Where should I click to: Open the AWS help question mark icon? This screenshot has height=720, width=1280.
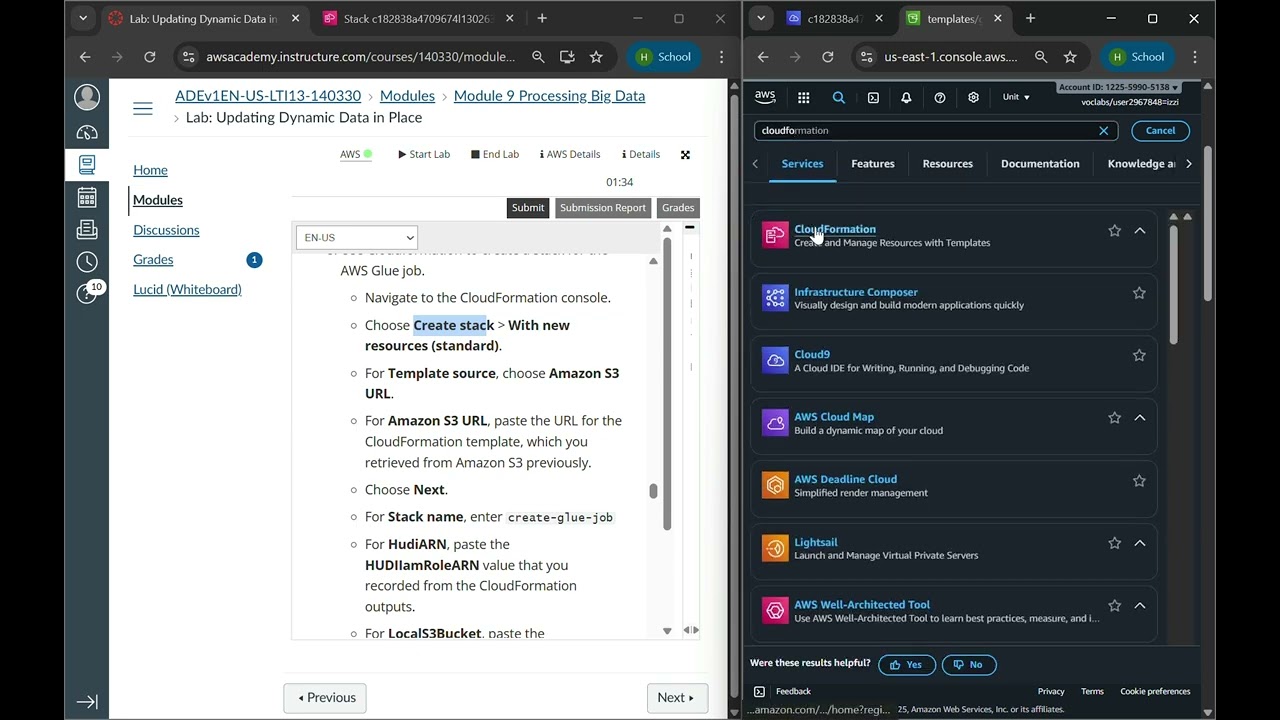[940, 97]
